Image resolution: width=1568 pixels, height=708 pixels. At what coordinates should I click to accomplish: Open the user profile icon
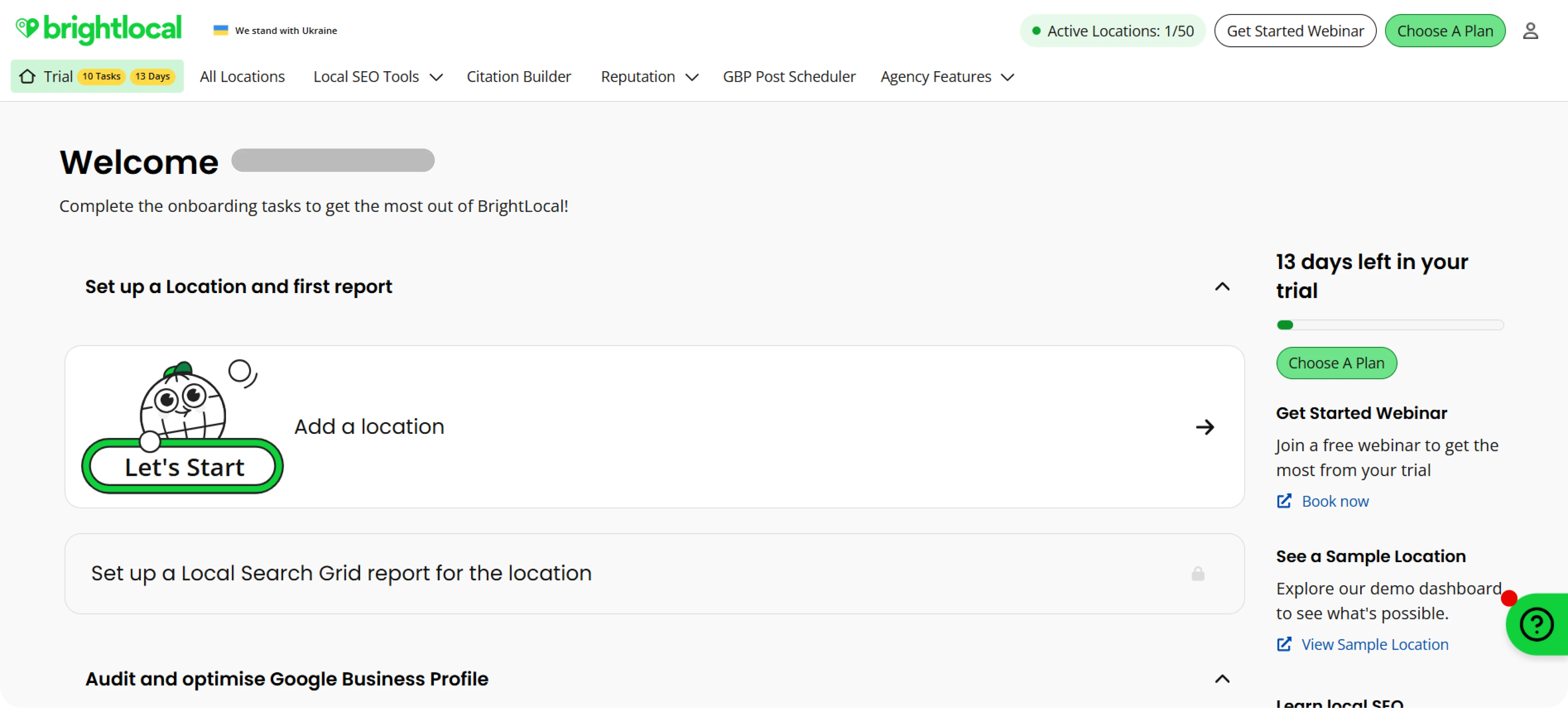coord(1531,30)
